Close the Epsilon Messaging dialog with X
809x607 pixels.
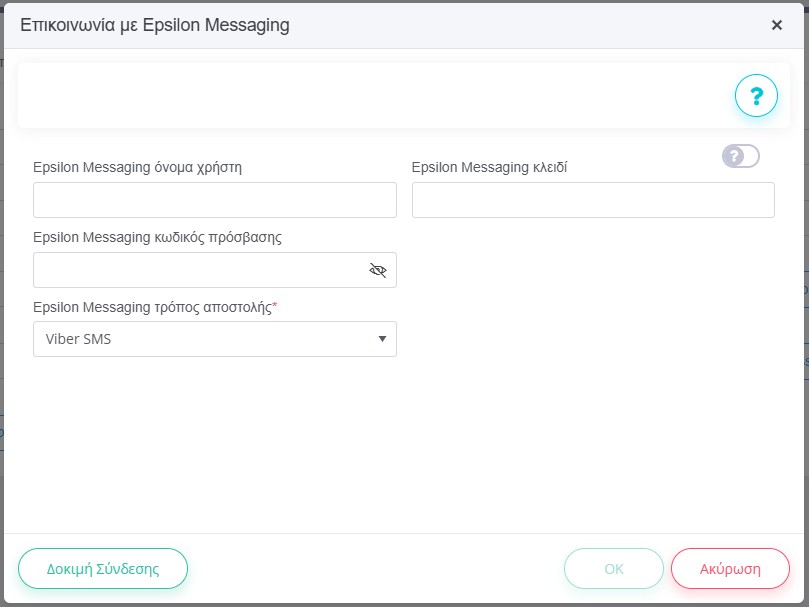[x=776, y=25]
